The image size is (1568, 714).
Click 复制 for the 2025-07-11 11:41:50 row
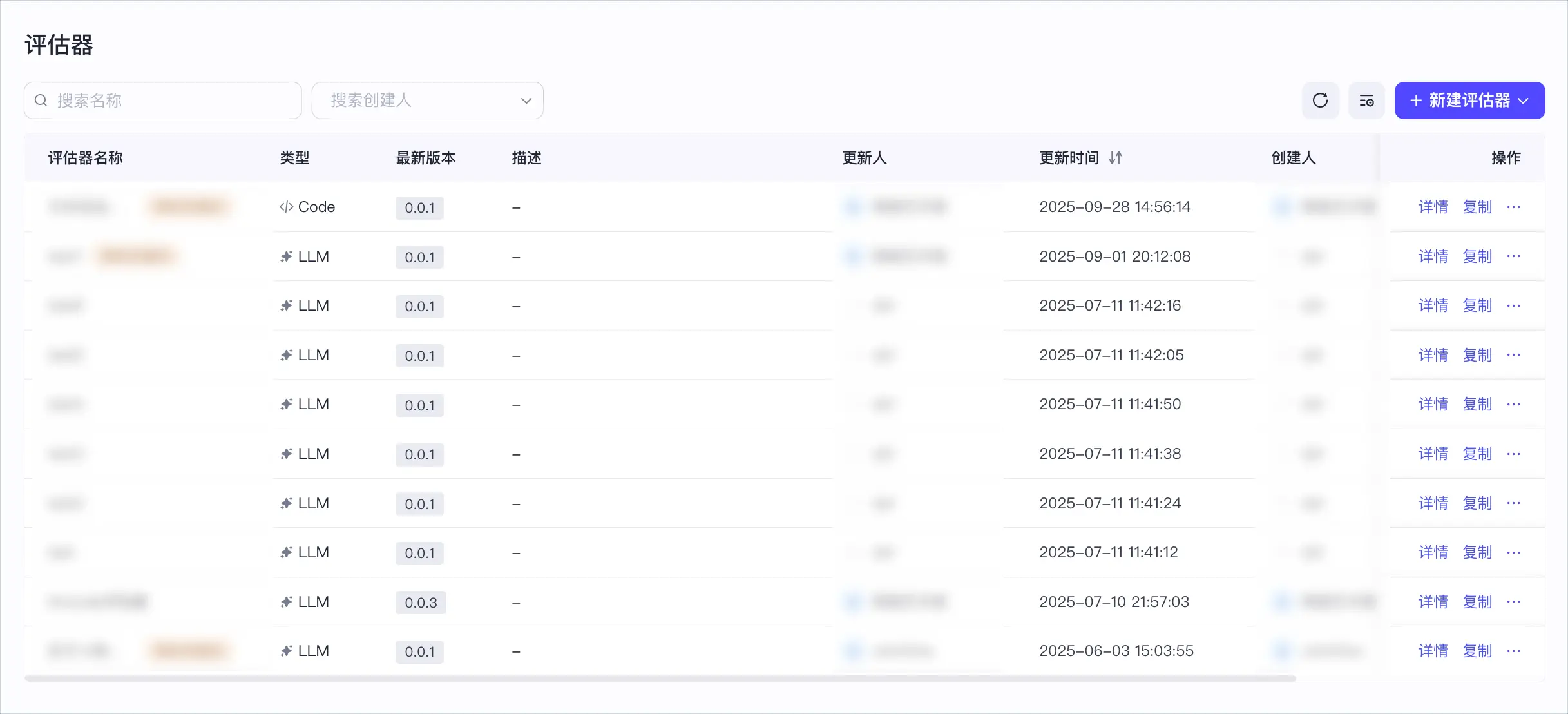[1477, 404]
